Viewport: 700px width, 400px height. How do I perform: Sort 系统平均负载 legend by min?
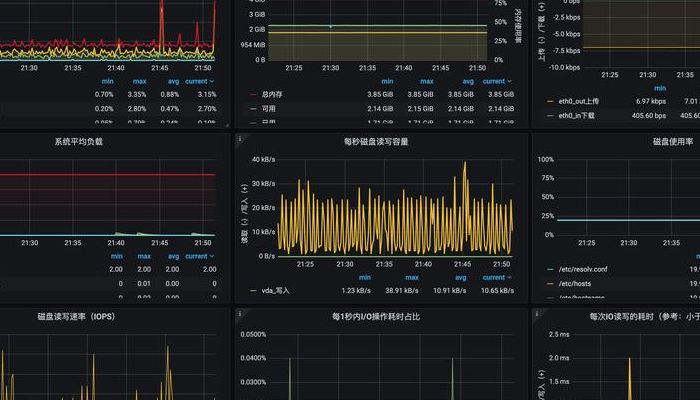pos(117,256)
